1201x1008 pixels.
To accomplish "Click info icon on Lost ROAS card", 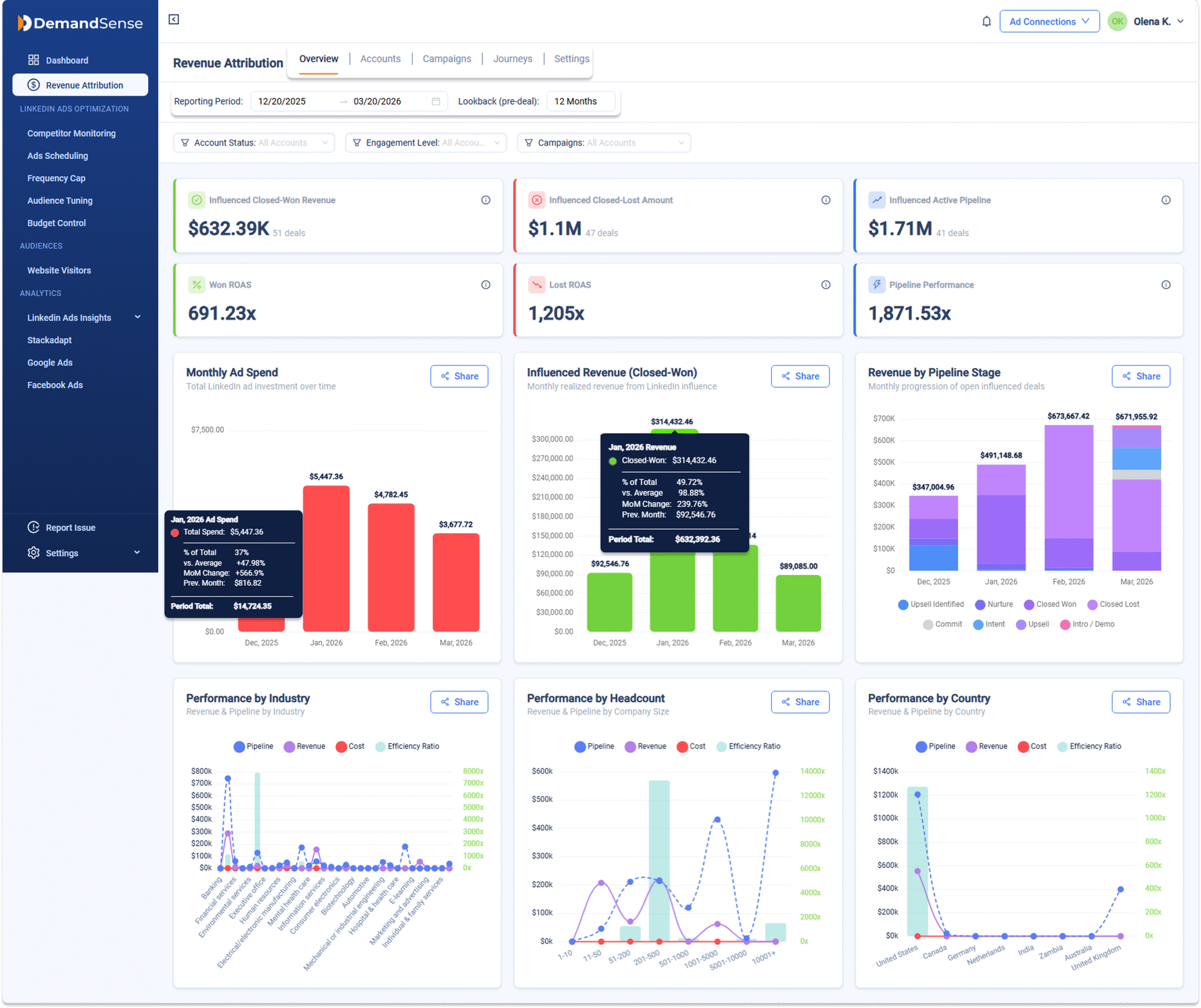I will pos(826,285).
